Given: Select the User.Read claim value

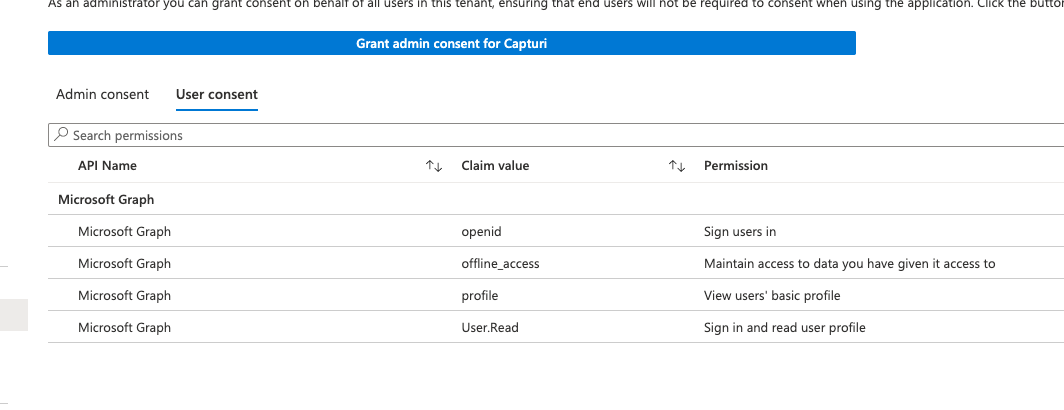Looking at the screenshot, I should (x=490, y=327).
